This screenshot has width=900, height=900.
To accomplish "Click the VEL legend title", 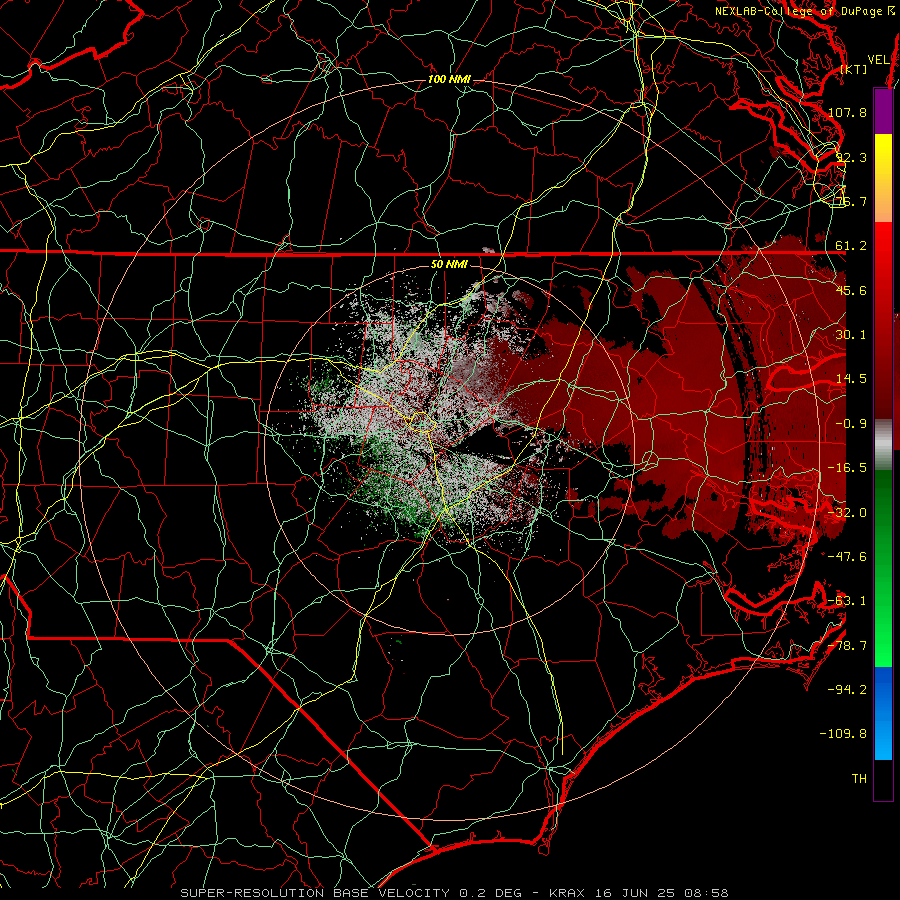I will coord(878,60).
